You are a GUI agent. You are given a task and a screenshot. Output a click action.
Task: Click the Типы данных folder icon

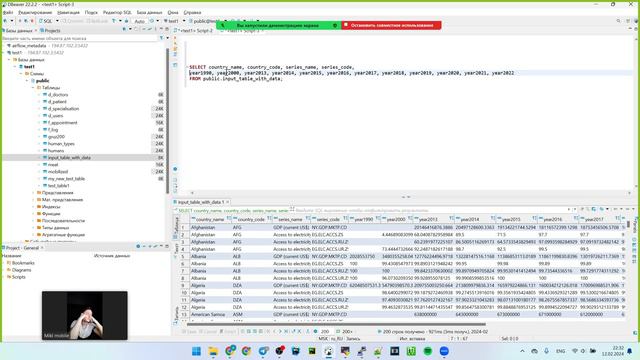pos(39,228)
